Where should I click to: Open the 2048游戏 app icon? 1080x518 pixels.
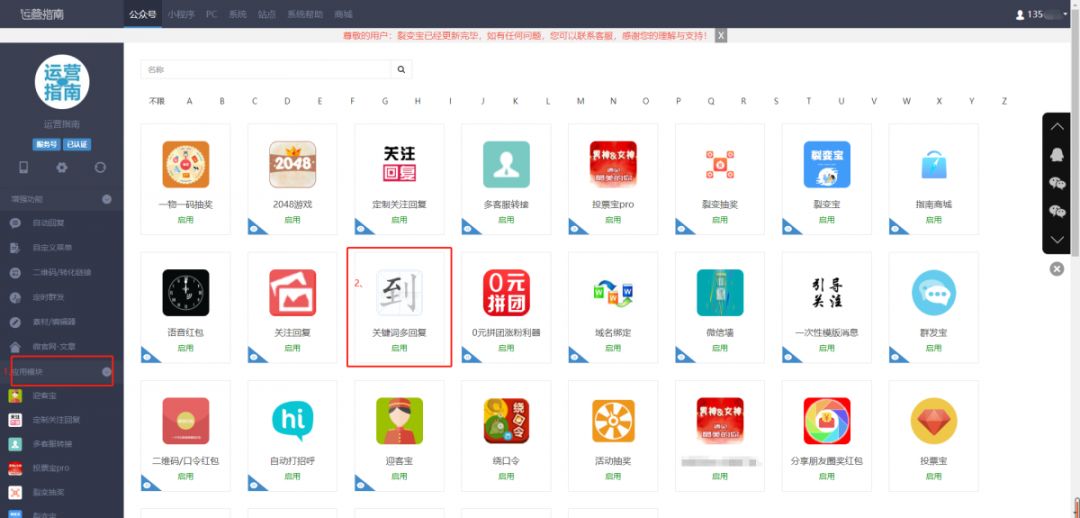pos(292,165)
